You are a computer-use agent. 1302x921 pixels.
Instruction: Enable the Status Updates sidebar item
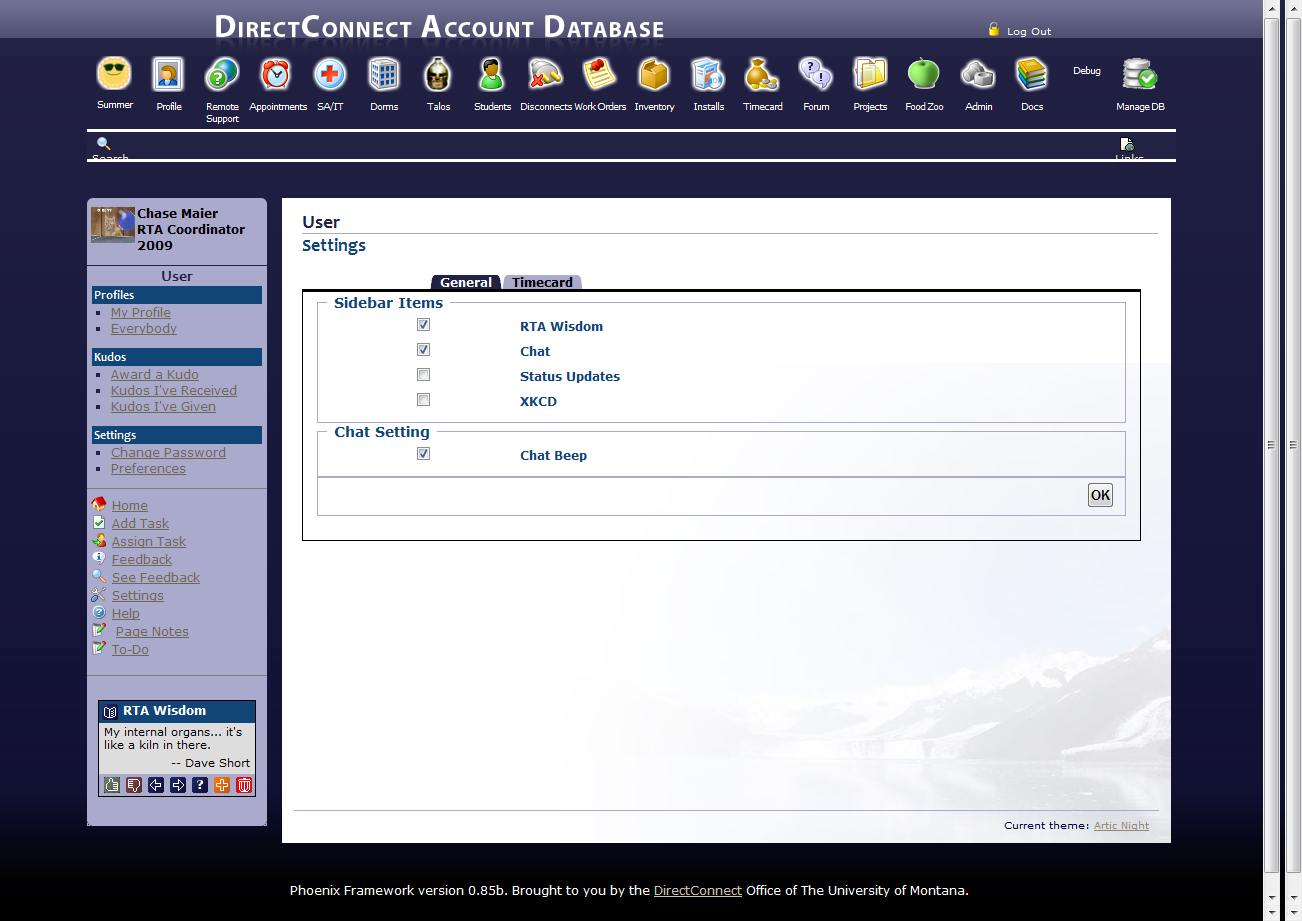(423, 375)
